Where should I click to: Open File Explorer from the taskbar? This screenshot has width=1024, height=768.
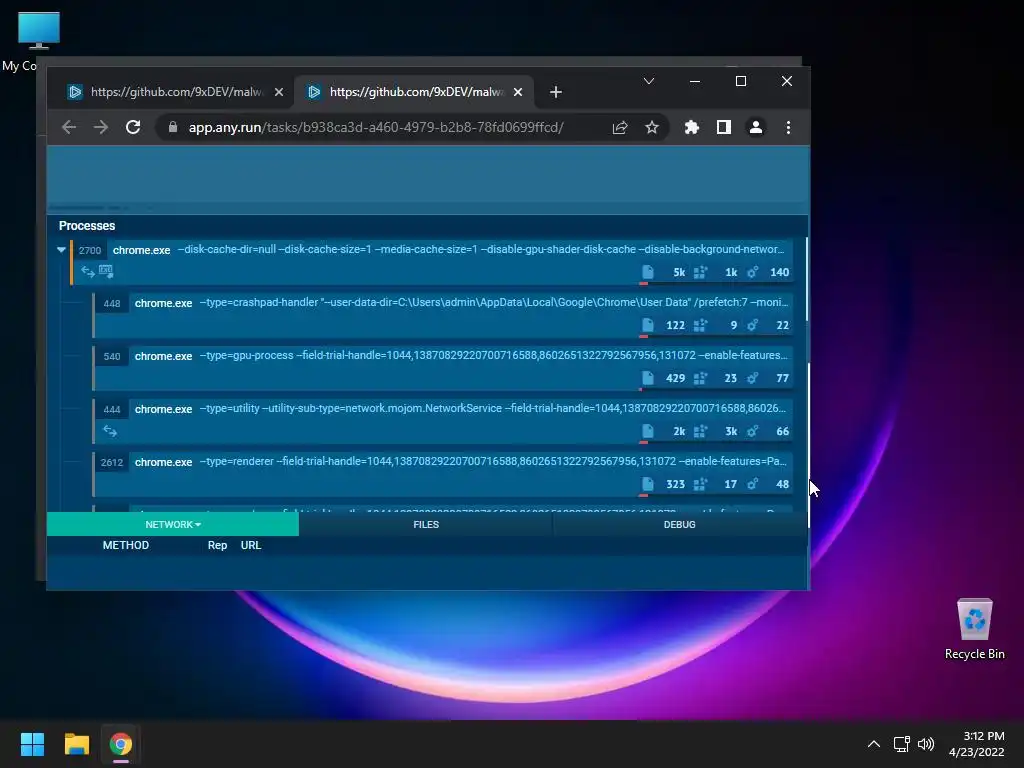(76, 744)
